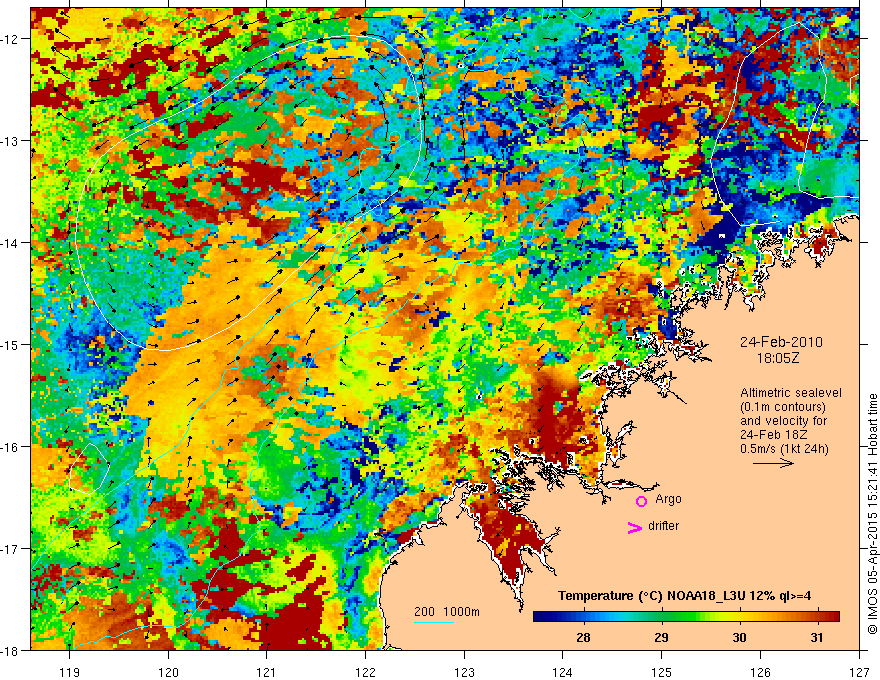880x680 pixels.
Task: Click the temperature color bar
Action: click(686, 617)
